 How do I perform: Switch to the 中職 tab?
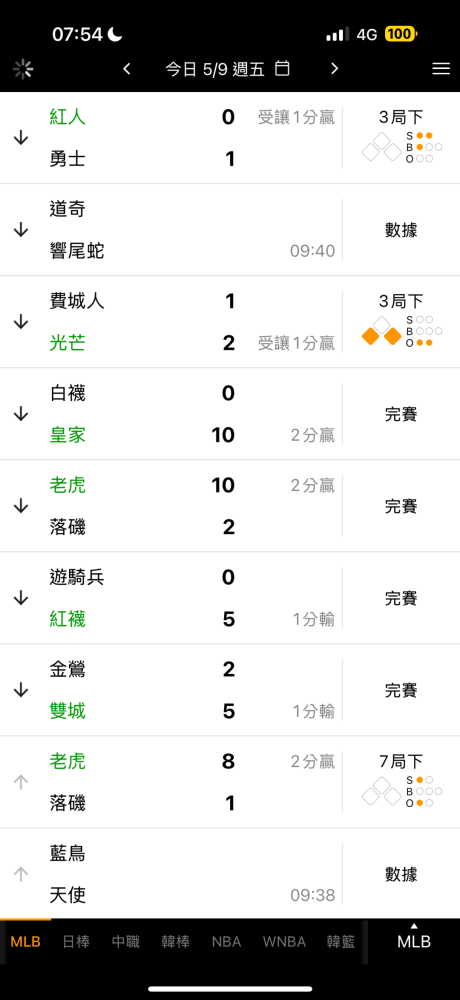click(x=126, y=942)
